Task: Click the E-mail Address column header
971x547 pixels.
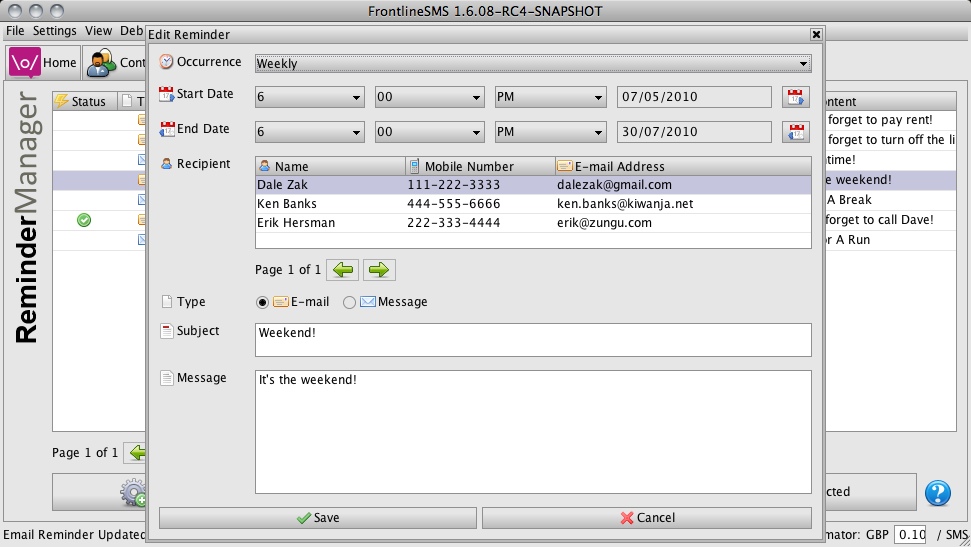Action: click(683, 166)
